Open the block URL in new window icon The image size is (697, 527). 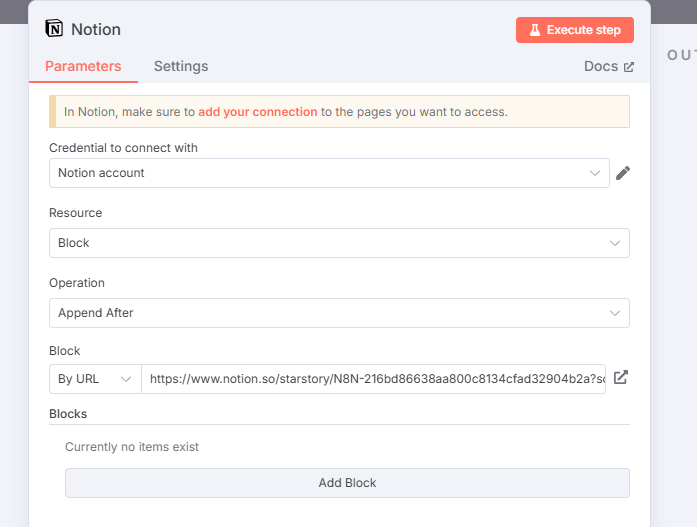pyautogui.click(x=621, y=378)
